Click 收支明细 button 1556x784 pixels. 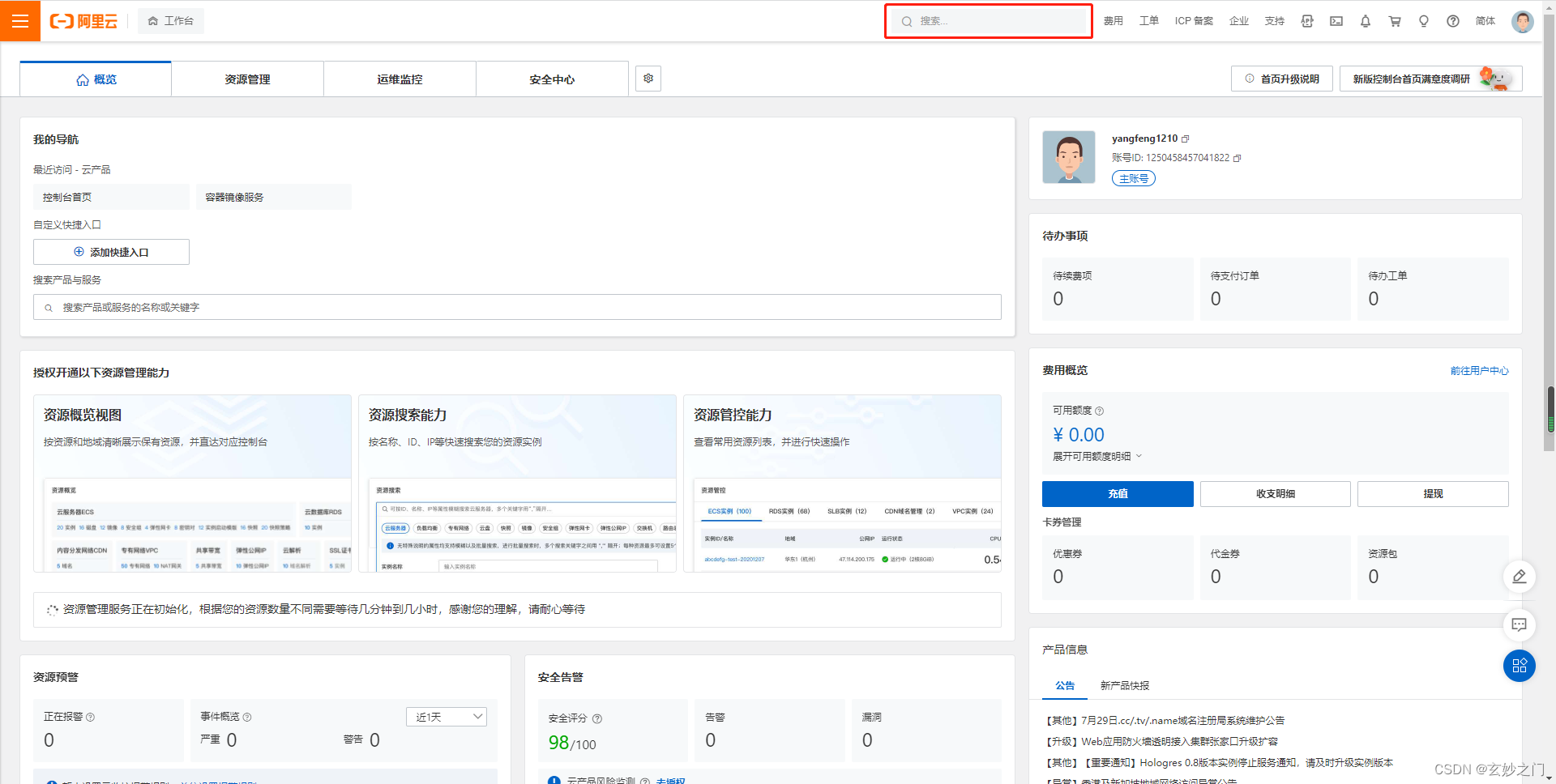[1275, 494]
